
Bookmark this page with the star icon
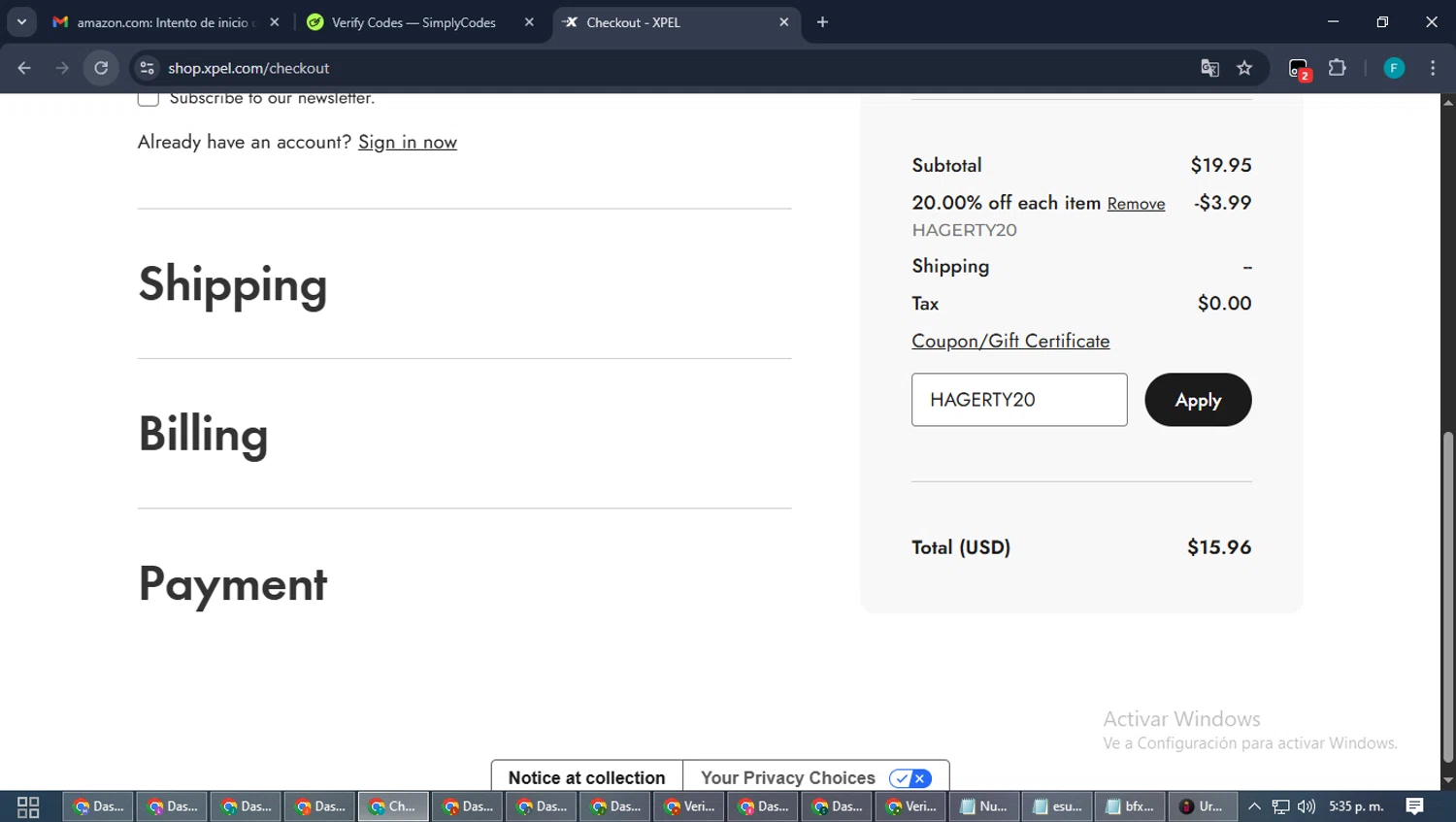click(x=1244, y=68)
